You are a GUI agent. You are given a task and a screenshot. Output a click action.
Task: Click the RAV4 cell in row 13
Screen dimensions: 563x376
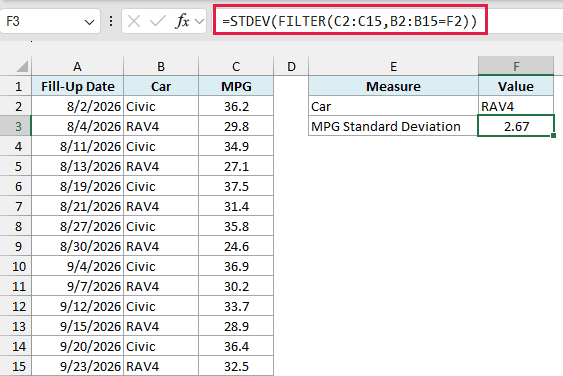tap(161, 326)
